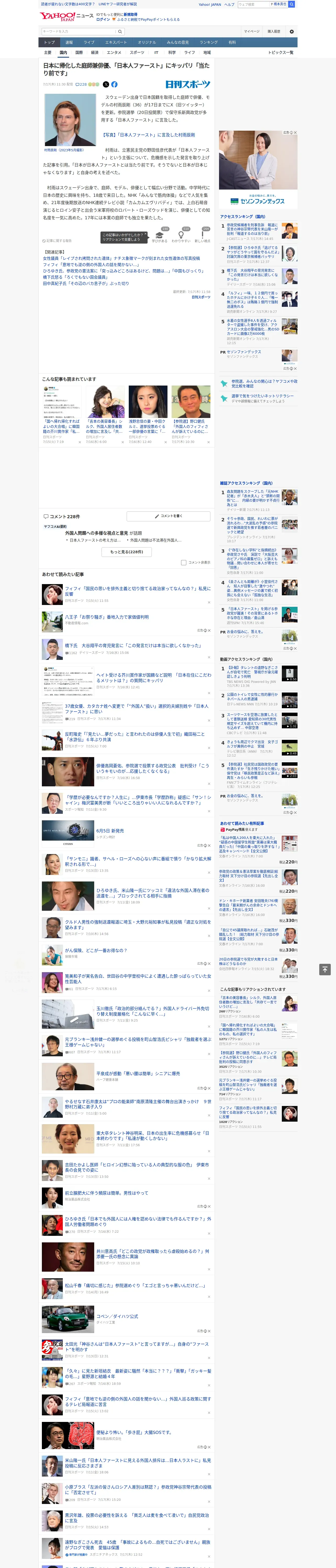Click the わかりやすい lightbulb reaction icon
The height and width of the screenshot is (1568, 336).
(x=181, y=235)
